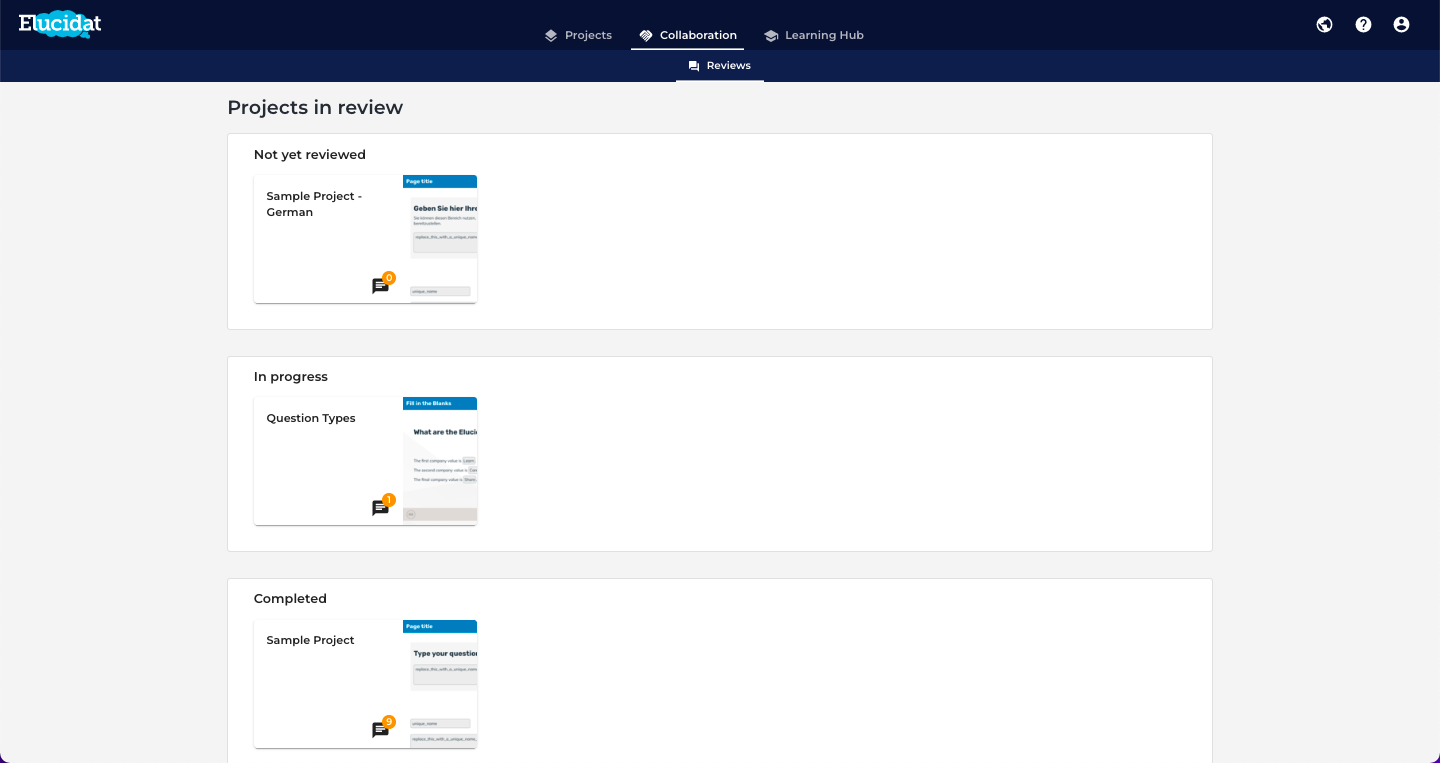This screenshot has width=1440, height=763.
Task: Click the completed Sample Project preview thumbnail
Action: [440, 683]
